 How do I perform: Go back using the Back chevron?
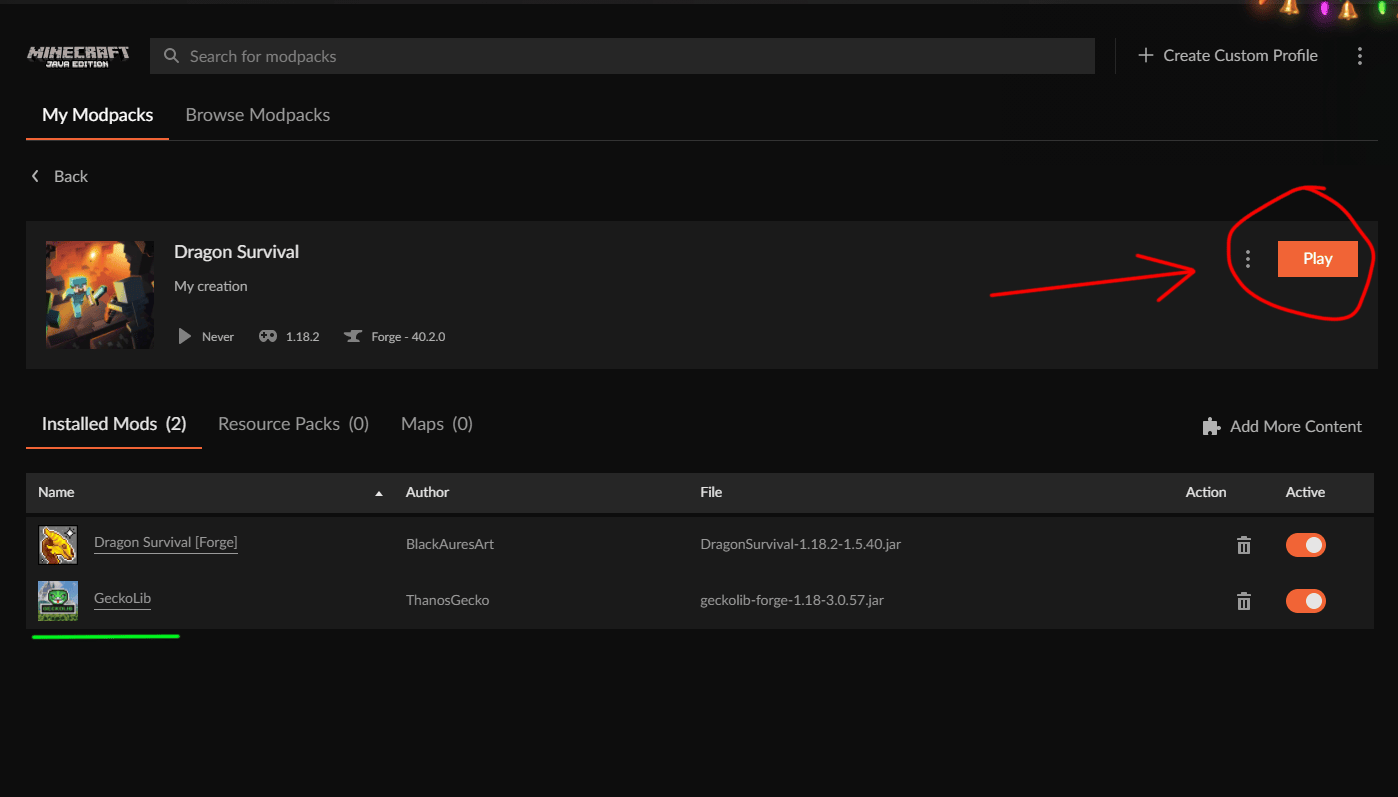tap(36, 176)
